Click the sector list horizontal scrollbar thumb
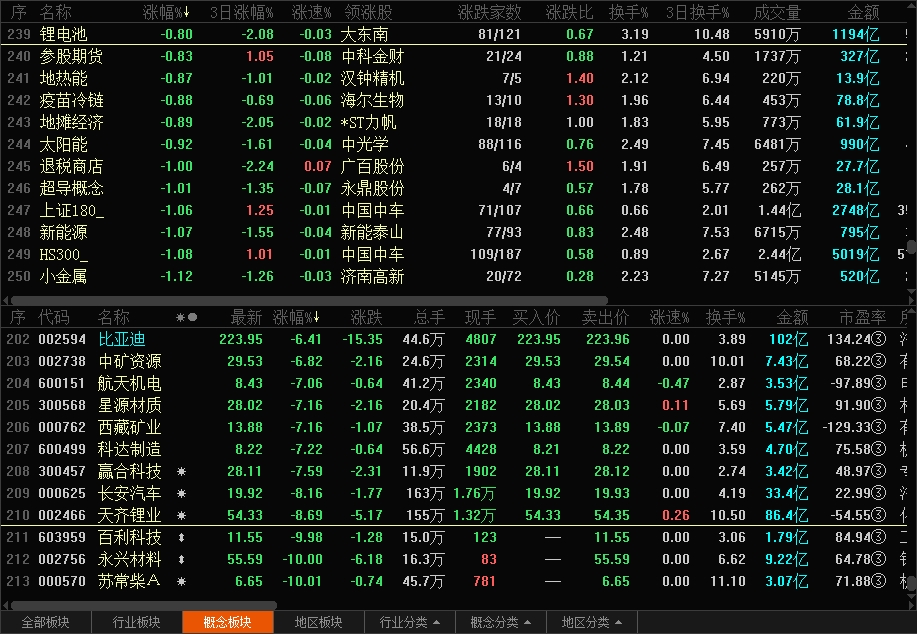Screen dimensions: 917x634 (310, 300)
